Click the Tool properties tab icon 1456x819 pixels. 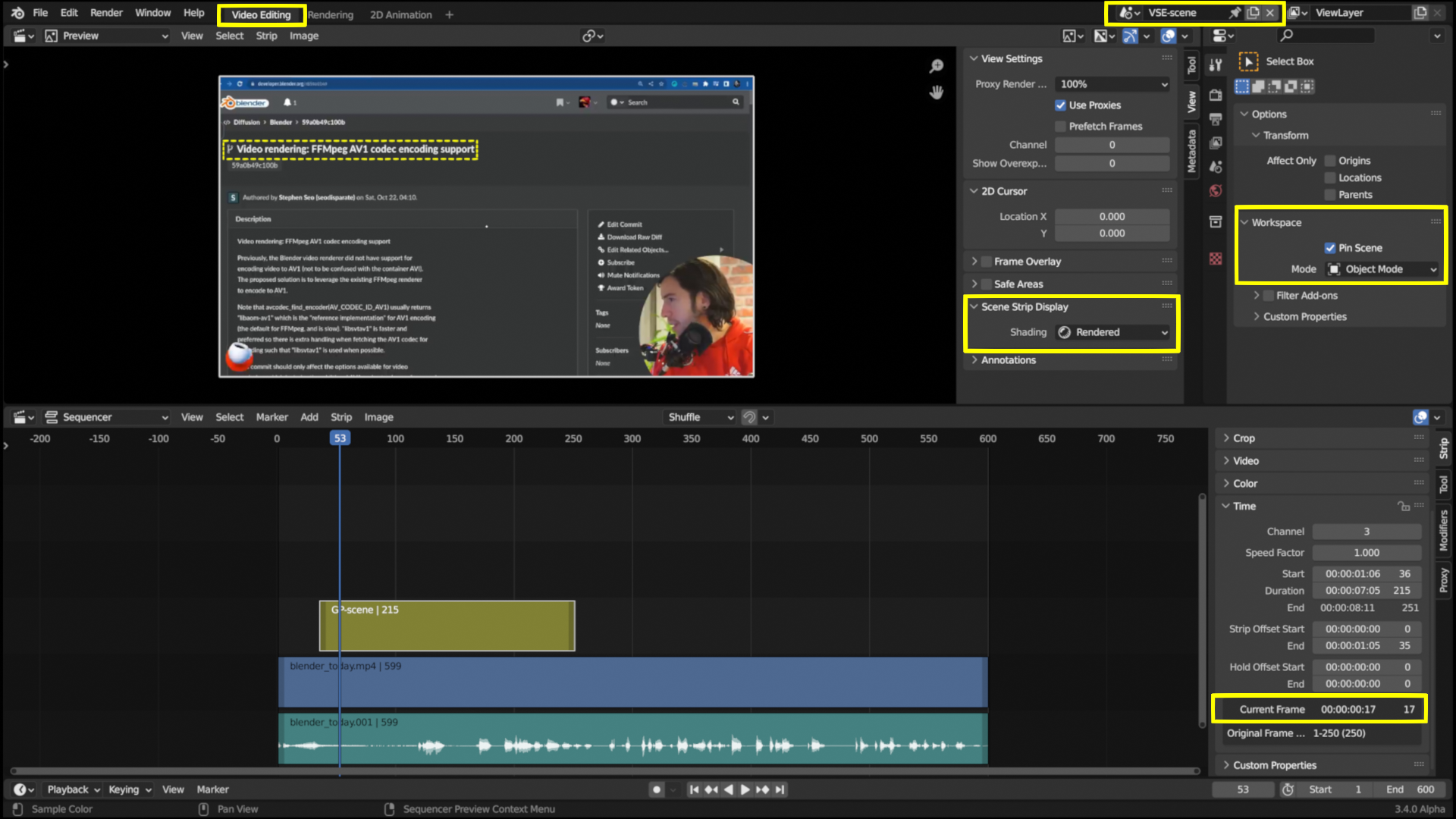tap(1216, 65)
